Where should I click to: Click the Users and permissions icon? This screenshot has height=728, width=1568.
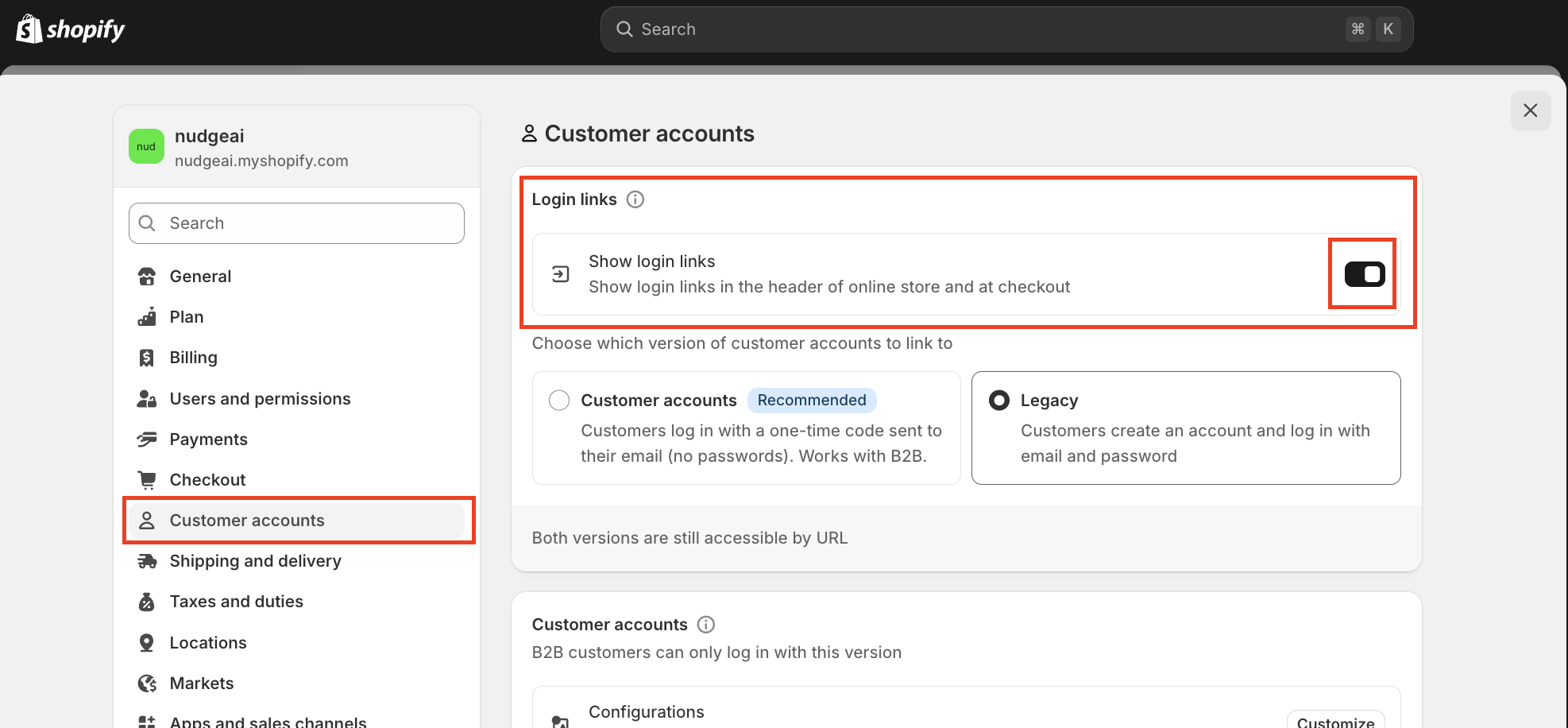click(147, 399)
